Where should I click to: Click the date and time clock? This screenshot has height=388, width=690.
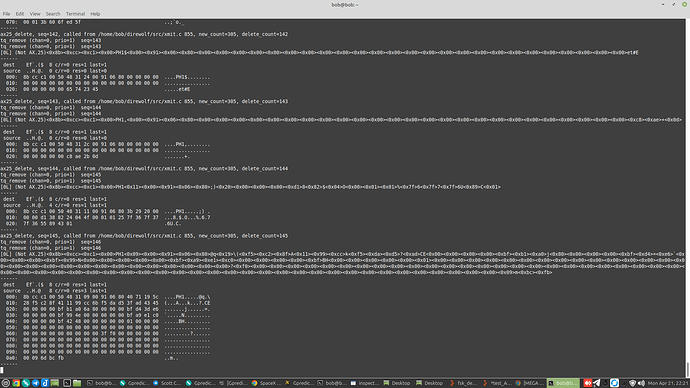[668, 383]
